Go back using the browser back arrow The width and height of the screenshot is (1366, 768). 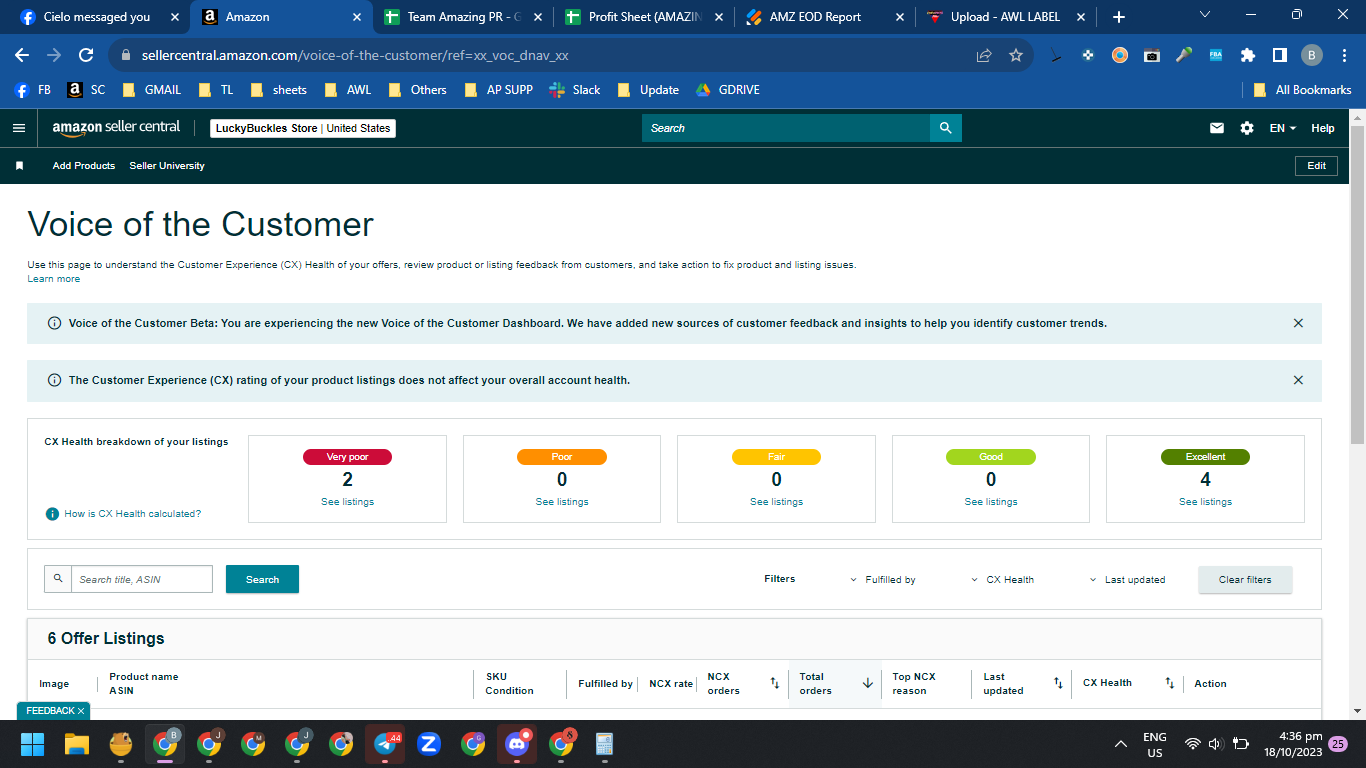coord(22,55)
